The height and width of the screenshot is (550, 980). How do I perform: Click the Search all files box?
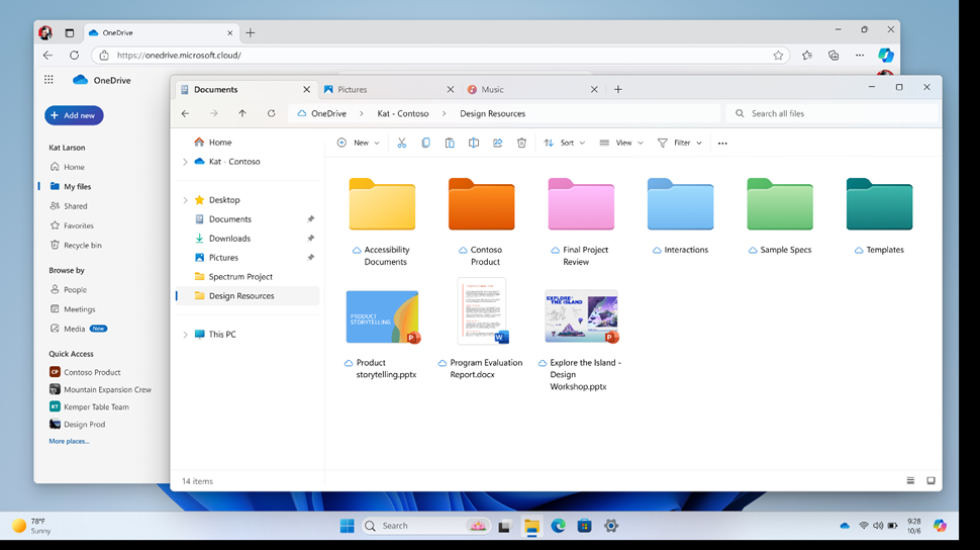[x=832, y=114]
